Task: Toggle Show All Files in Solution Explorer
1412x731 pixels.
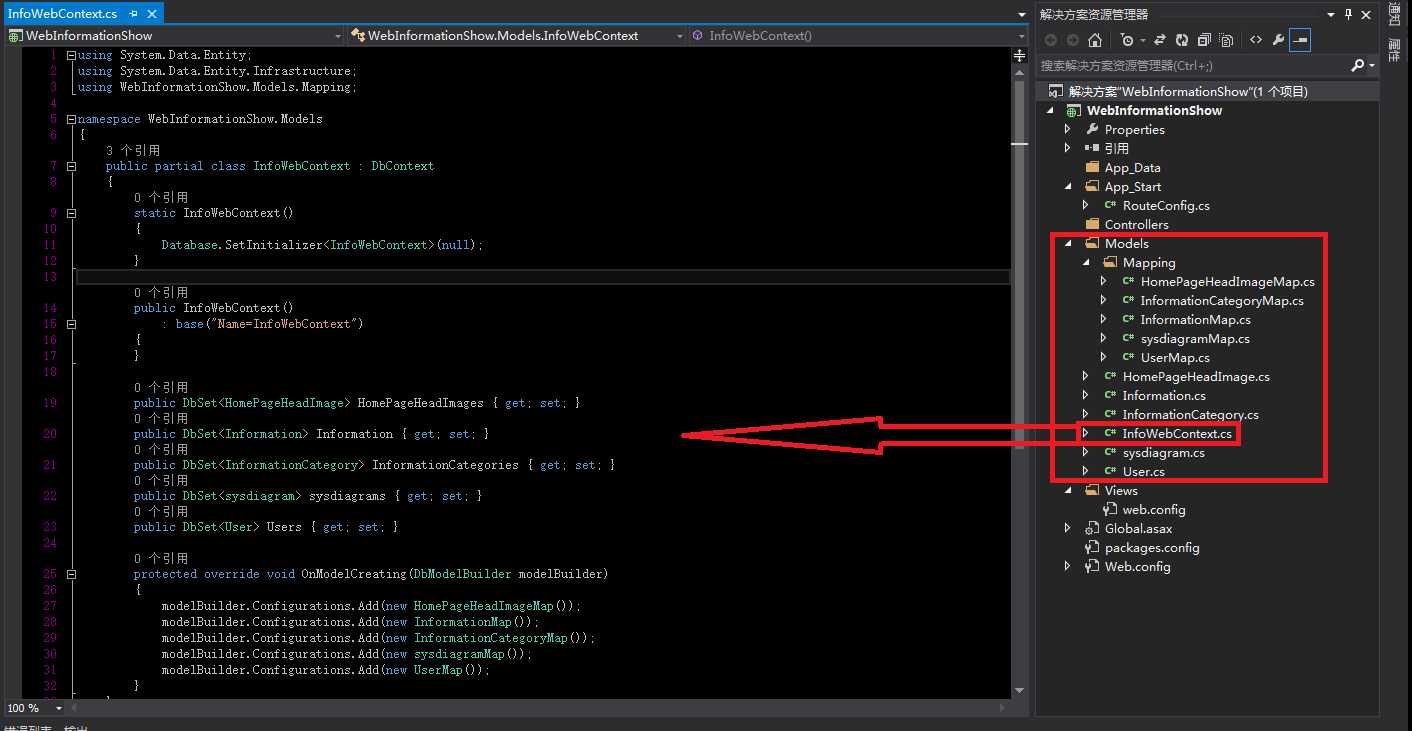Action: 1226,40
